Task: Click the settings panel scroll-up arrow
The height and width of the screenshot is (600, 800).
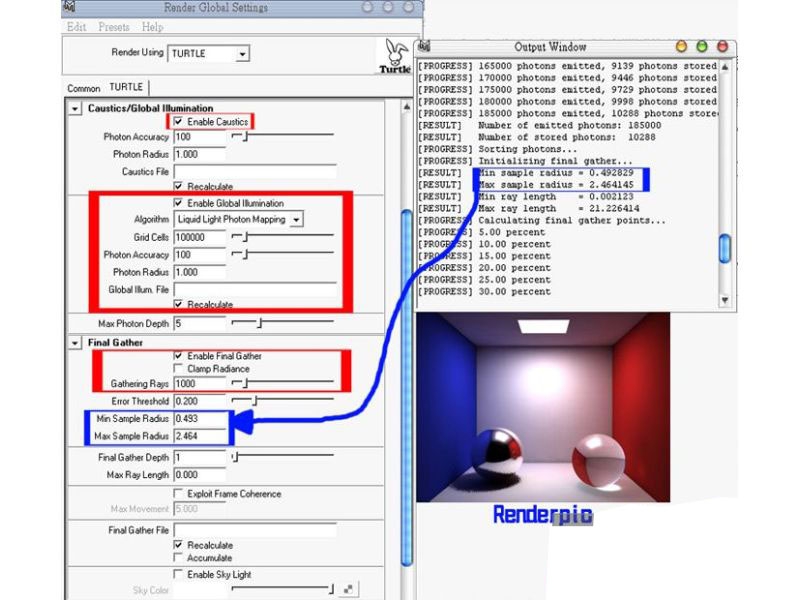Action: pos(407,107)
